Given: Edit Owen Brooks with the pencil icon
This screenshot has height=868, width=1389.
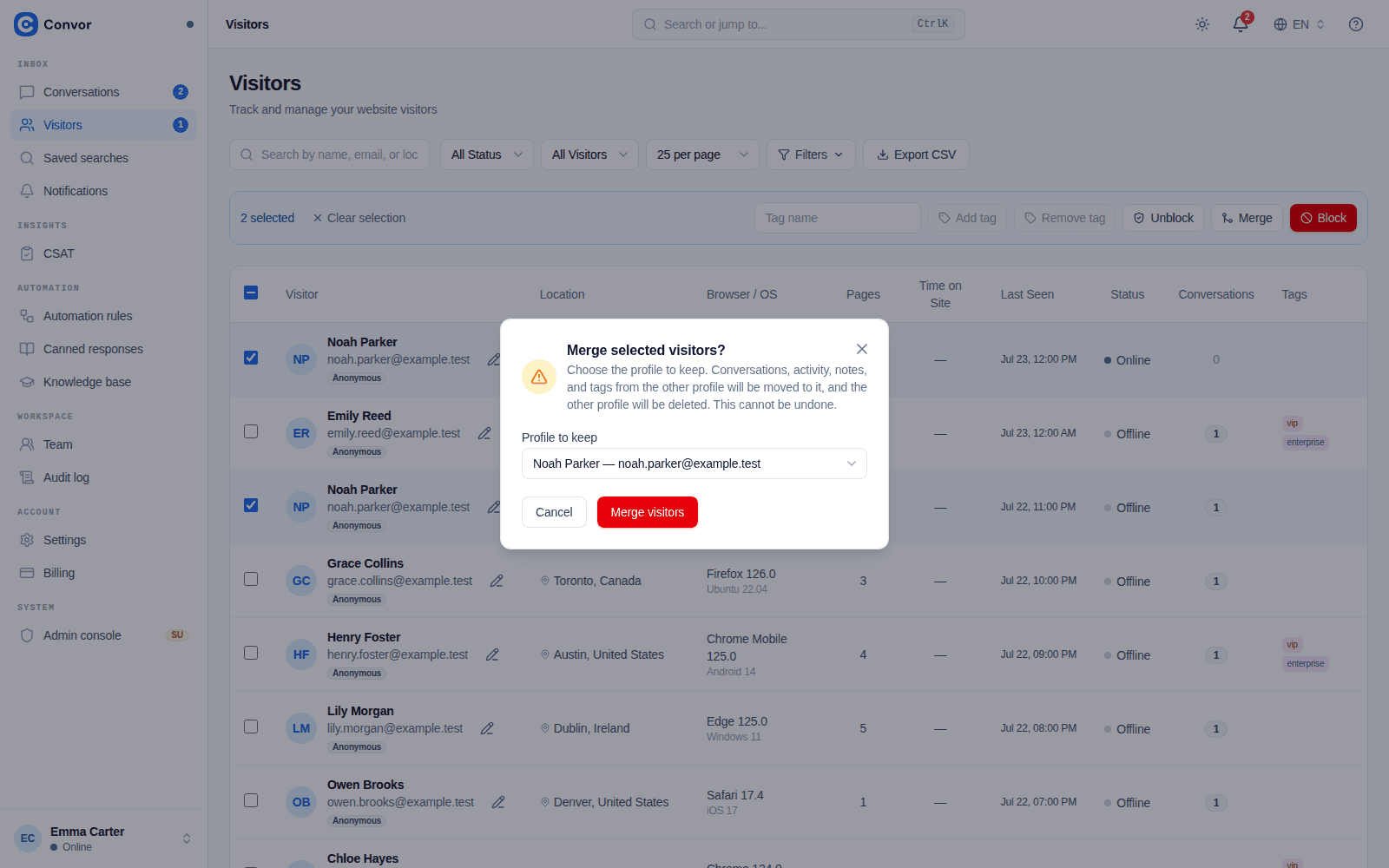Looking at the screenshot, I should coord(498,802).
